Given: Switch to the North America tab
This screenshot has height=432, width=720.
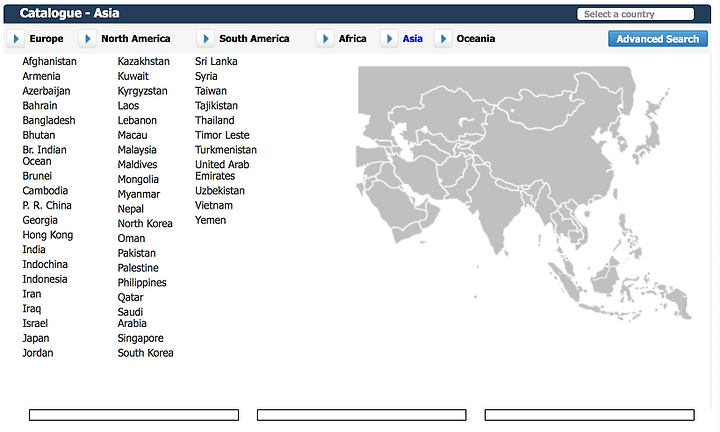Looking at the screenshot, I should click(x=136, y=39).
